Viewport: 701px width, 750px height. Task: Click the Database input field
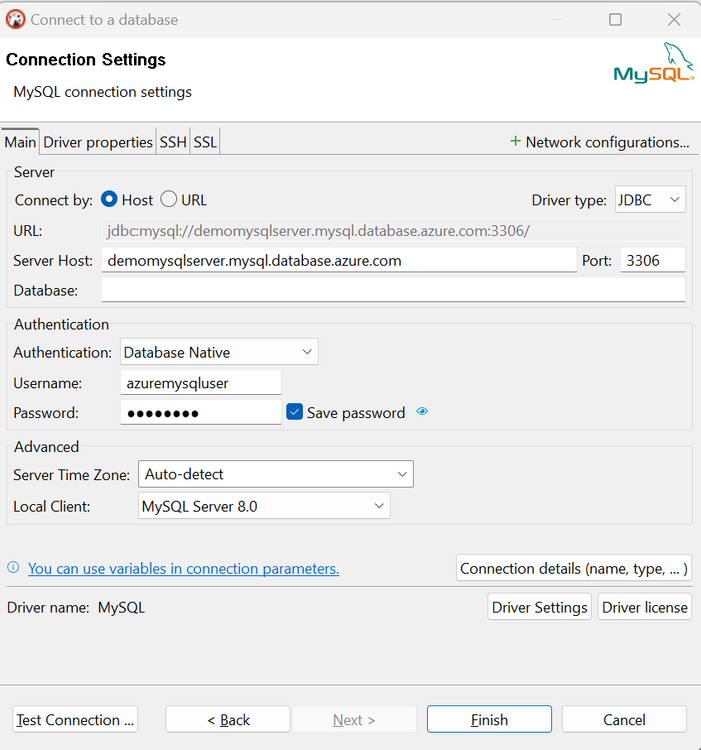pyautogui.click(x=393, y=290)
